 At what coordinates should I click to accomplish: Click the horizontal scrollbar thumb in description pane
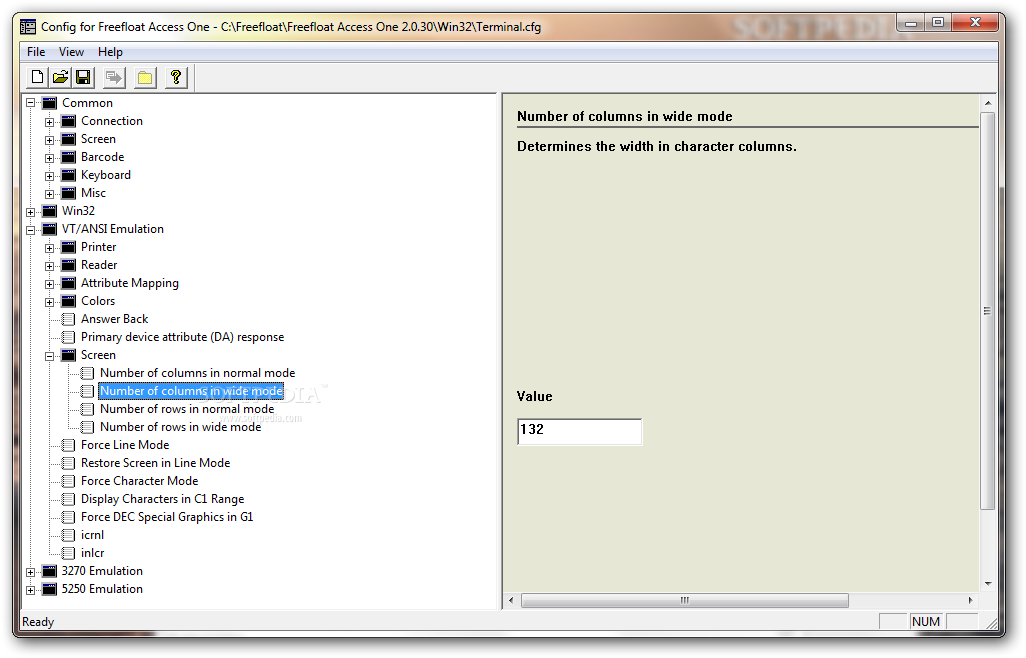(684, 600)
